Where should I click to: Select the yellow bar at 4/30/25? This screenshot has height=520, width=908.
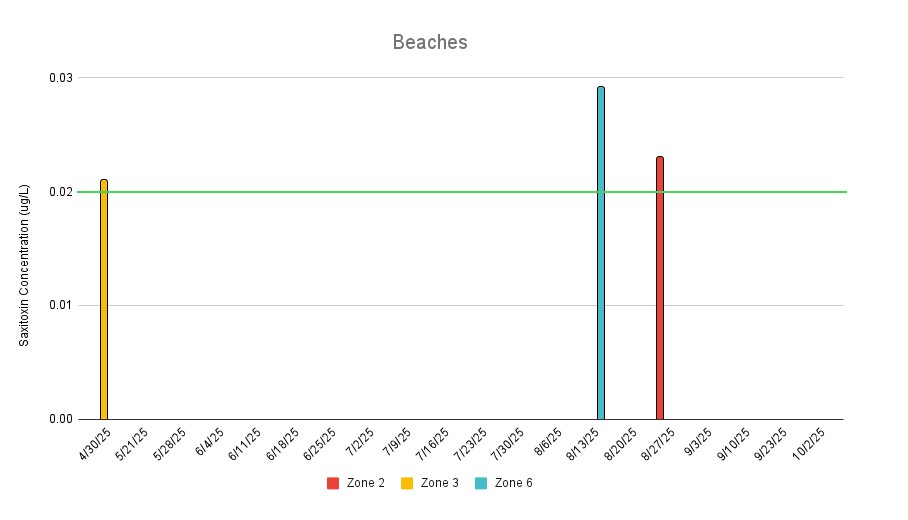[104, 300]
